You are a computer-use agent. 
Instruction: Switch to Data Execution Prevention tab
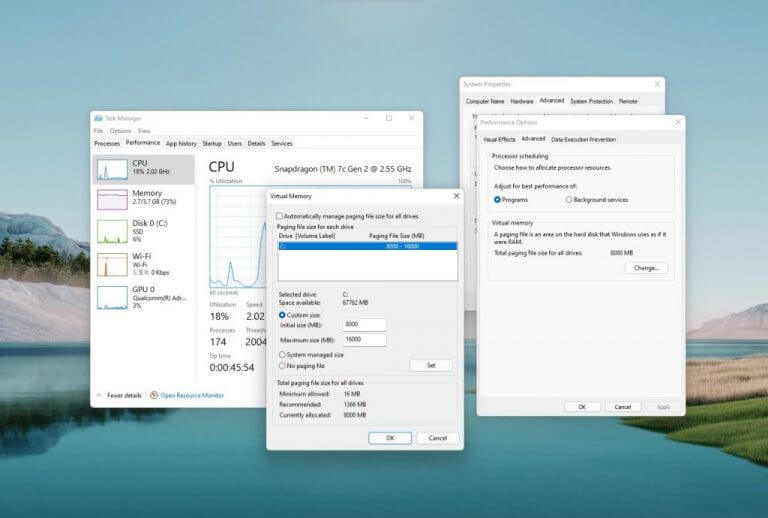click(x=583, y=140)
